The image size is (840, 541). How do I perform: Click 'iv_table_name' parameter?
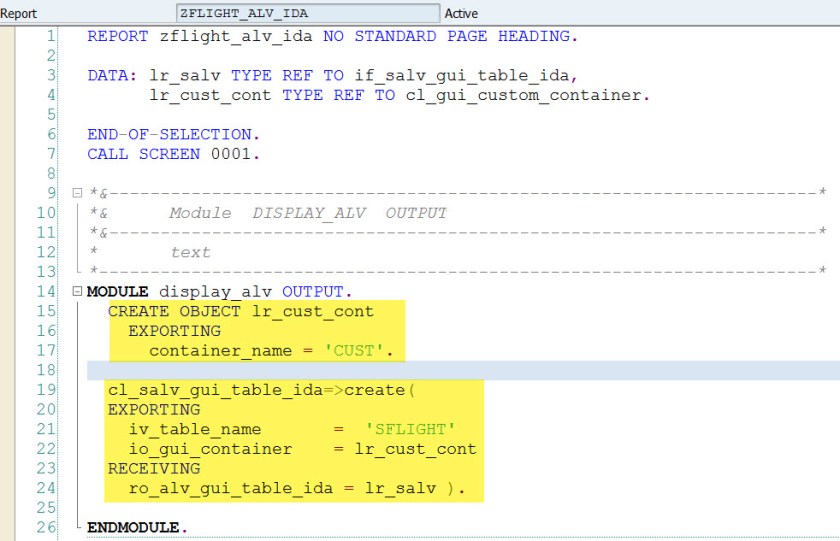(195, 430)
